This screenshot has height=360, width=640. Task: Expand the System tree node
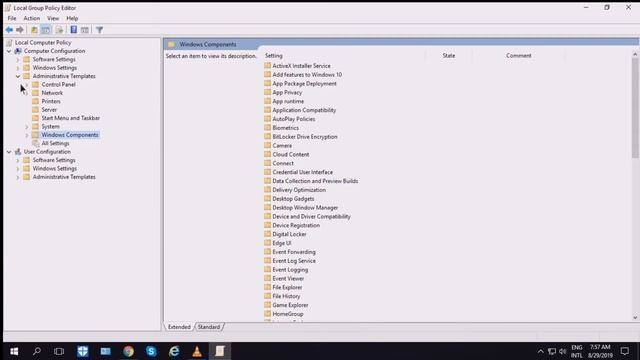tap(27, 127)
